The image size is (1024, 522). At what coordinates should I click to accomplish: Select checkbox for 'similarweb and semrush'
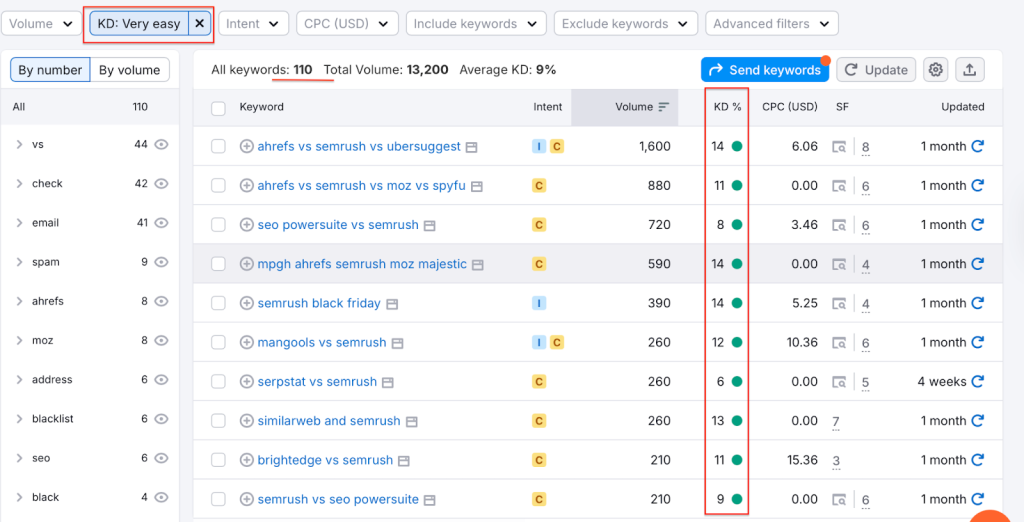tap(219, 421)
